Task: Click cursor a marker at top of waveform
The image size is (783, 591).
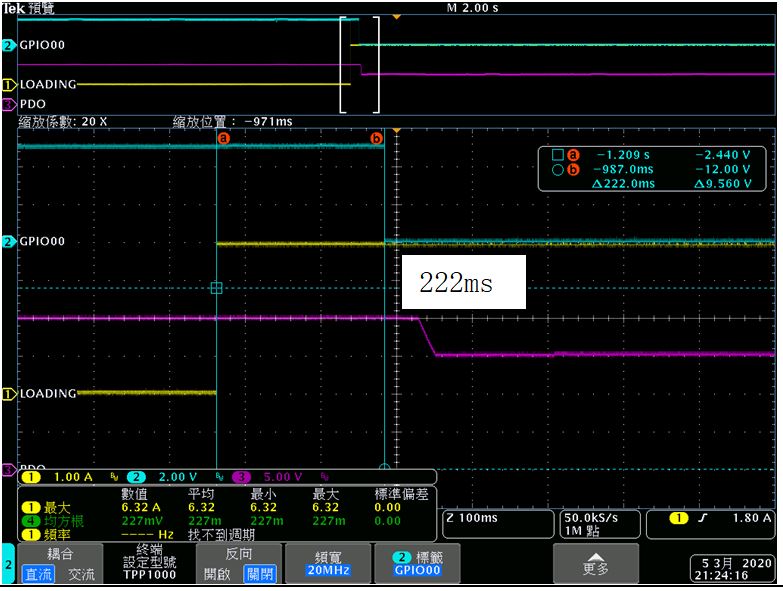Action: click(224, 138)
